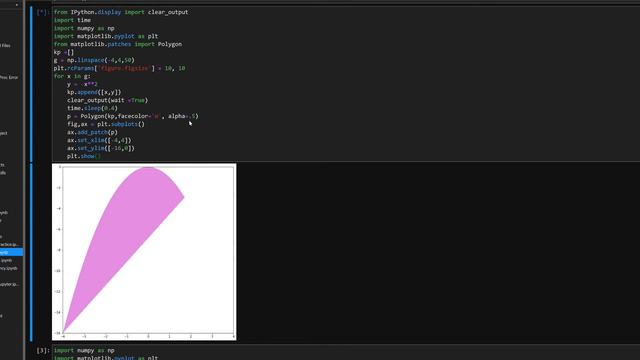Screen dimensions: 640x360
Task: Click the 'kp =[]' line
Action: 64,52
